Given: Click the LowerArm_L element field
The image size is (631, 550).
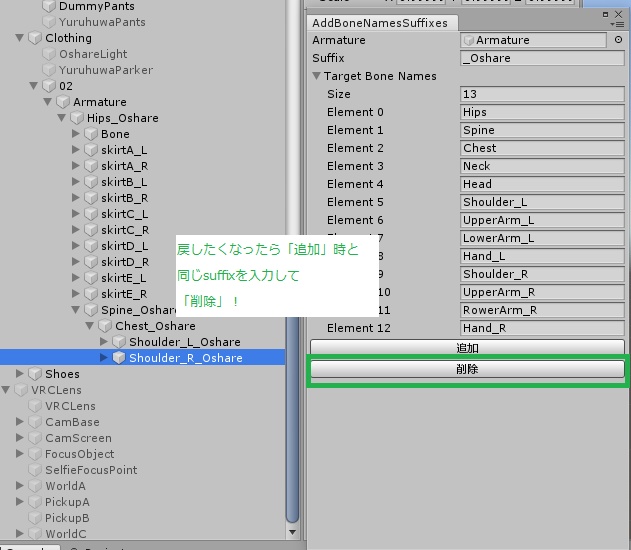Looking at the screenshot, I should (x=542, y=238).
